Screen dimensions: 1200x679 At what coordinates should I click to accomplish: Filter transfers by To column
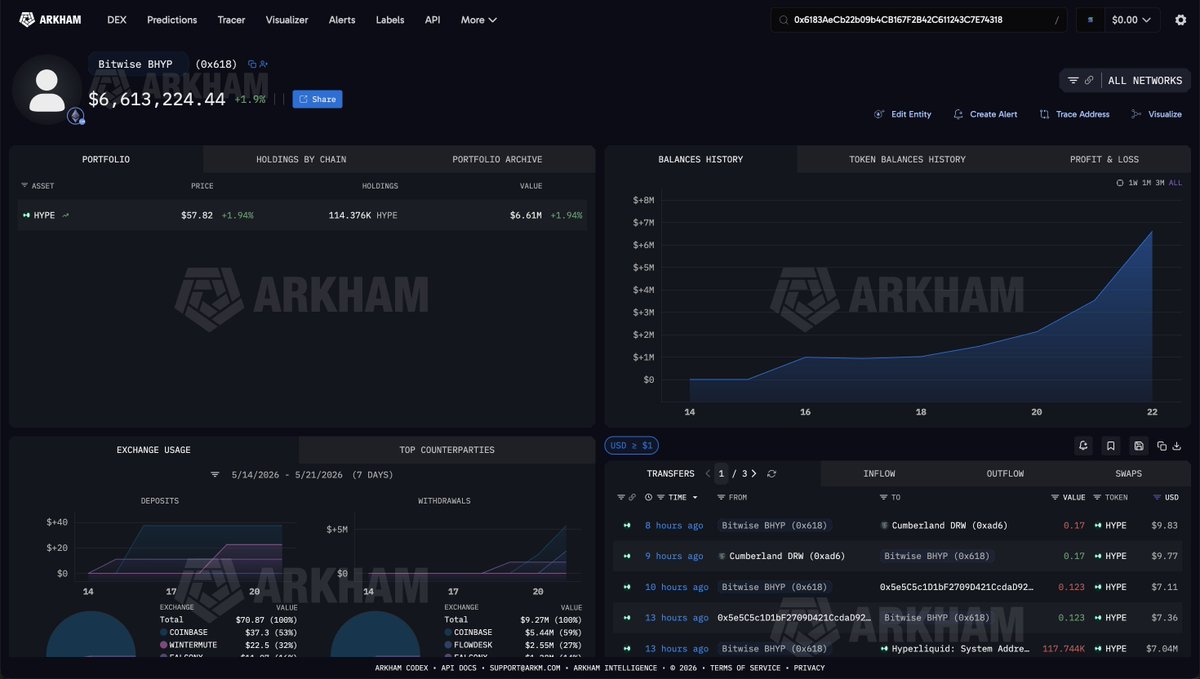883,497
